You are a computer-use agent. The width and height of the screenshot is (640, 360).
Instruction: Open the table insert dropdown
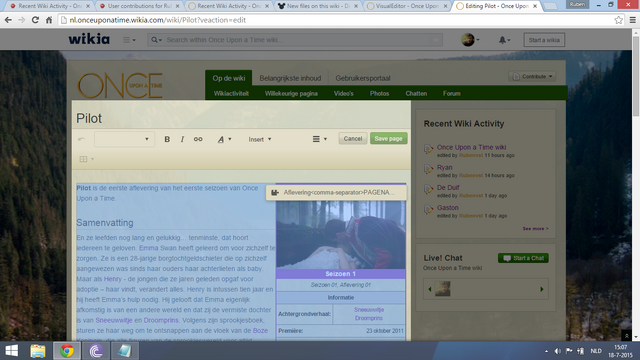87,159
